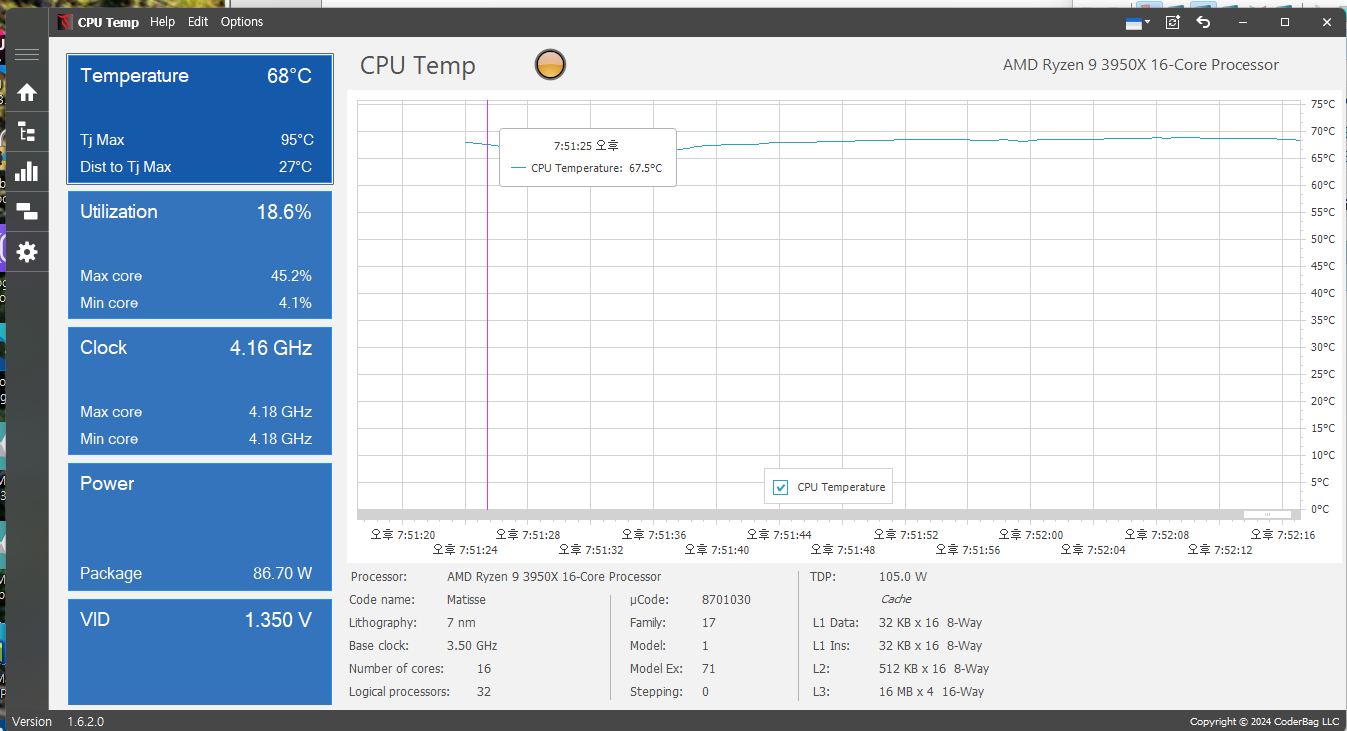1347x731 pixels.
Task: Click the '86.70 W' package power value
Action: (282, 574)
